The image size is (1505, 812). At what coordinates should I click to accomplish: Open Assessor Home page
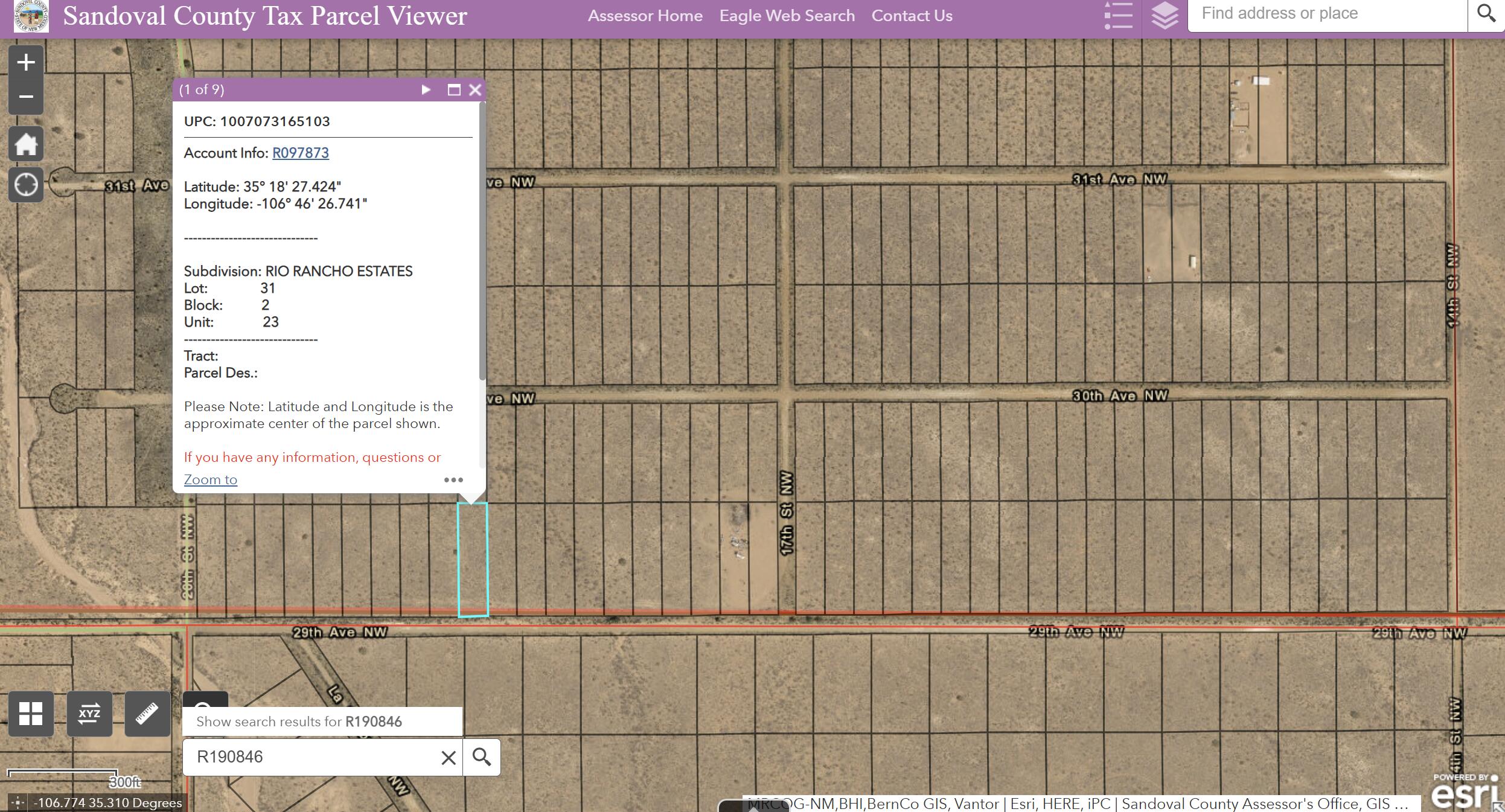pyautogui.click(x=645, y=16)
